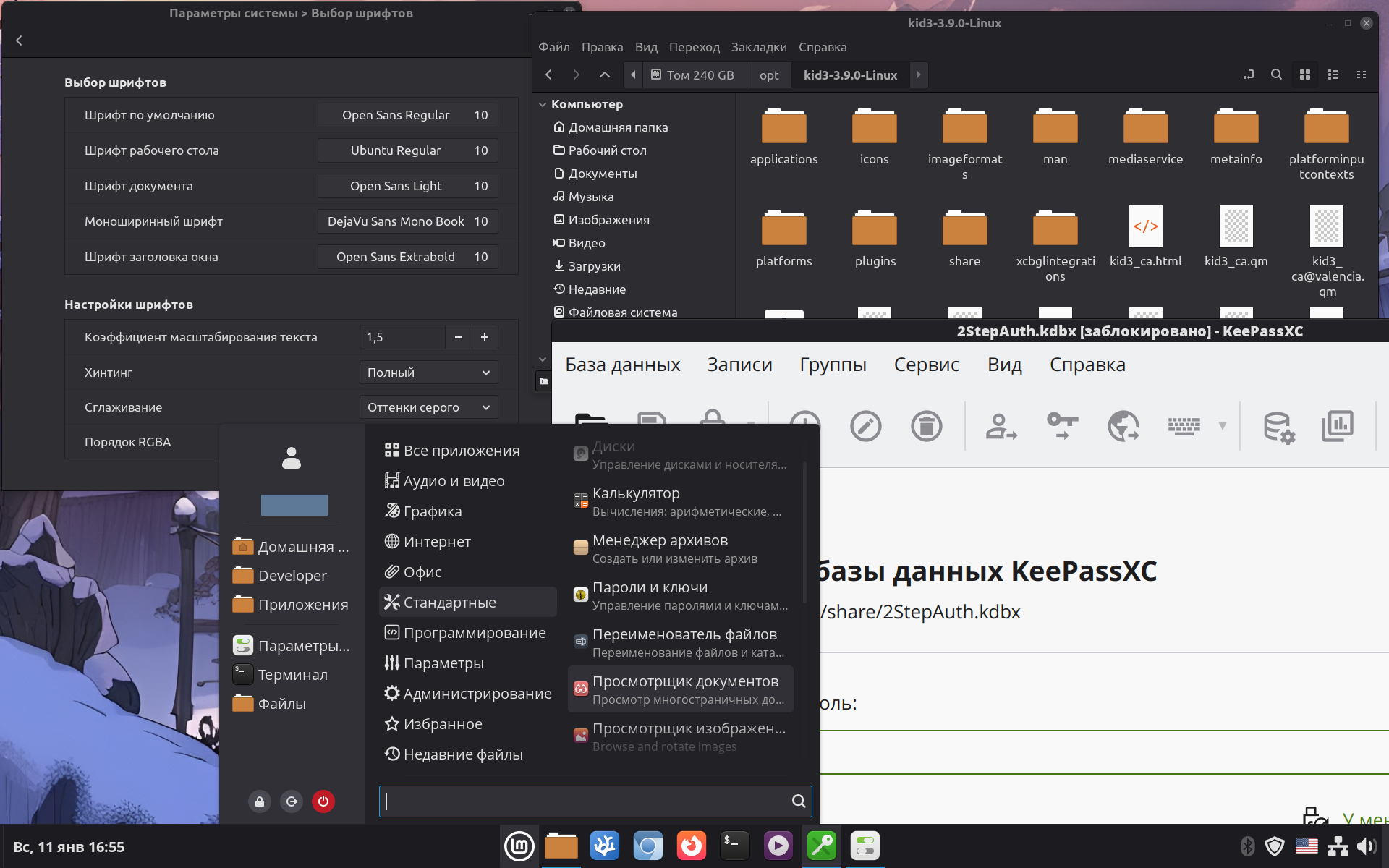Viewport: 1389px width, 868px height.
Task: Click the red power off button
Action: point(323,801)
